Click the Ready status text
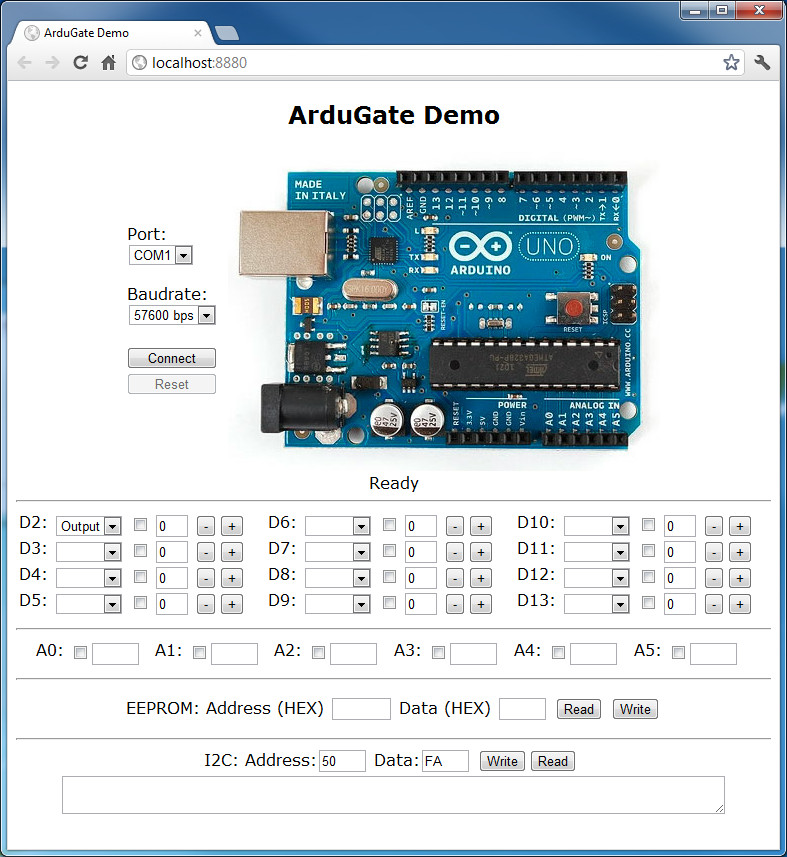The image size is (787, 857). (x=394, y=483)
